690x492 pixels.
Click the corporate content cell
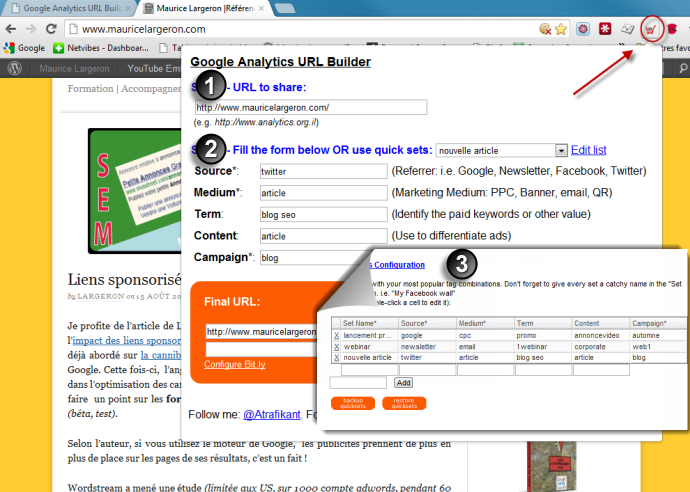[x=600, y=347]
